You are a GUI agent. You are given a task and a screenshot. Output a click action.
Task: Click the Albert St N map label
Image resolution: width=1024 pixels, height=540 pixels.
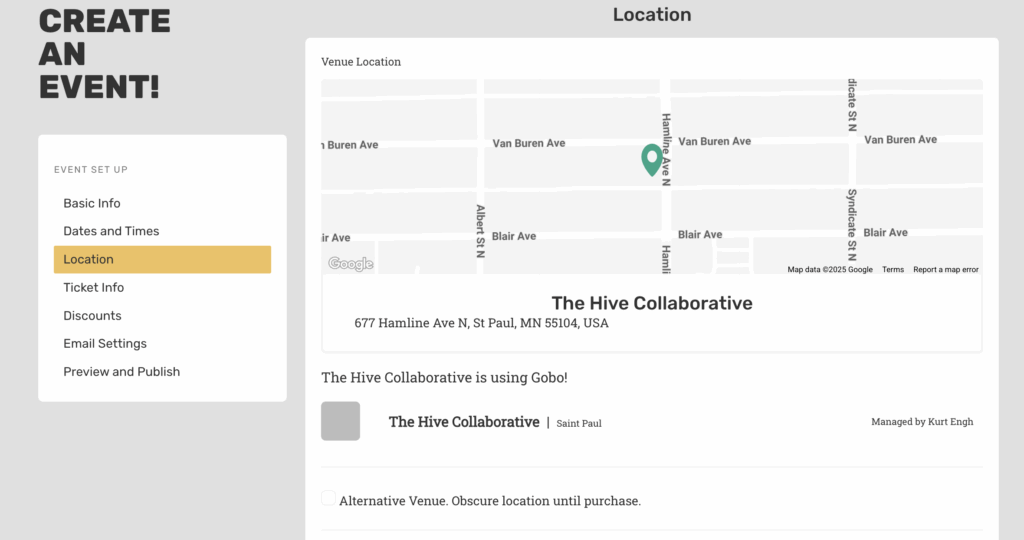(481, 231)
